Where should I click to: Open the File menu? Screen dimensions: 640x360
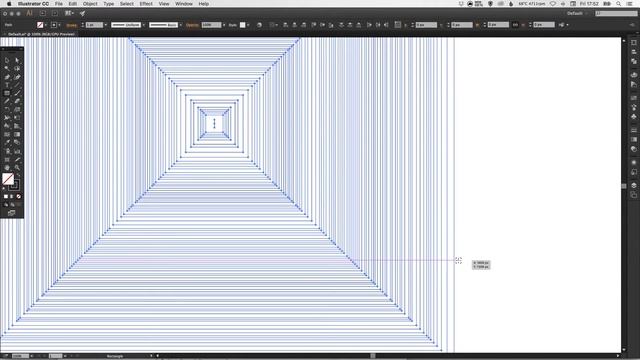click(x=59, y=4)
